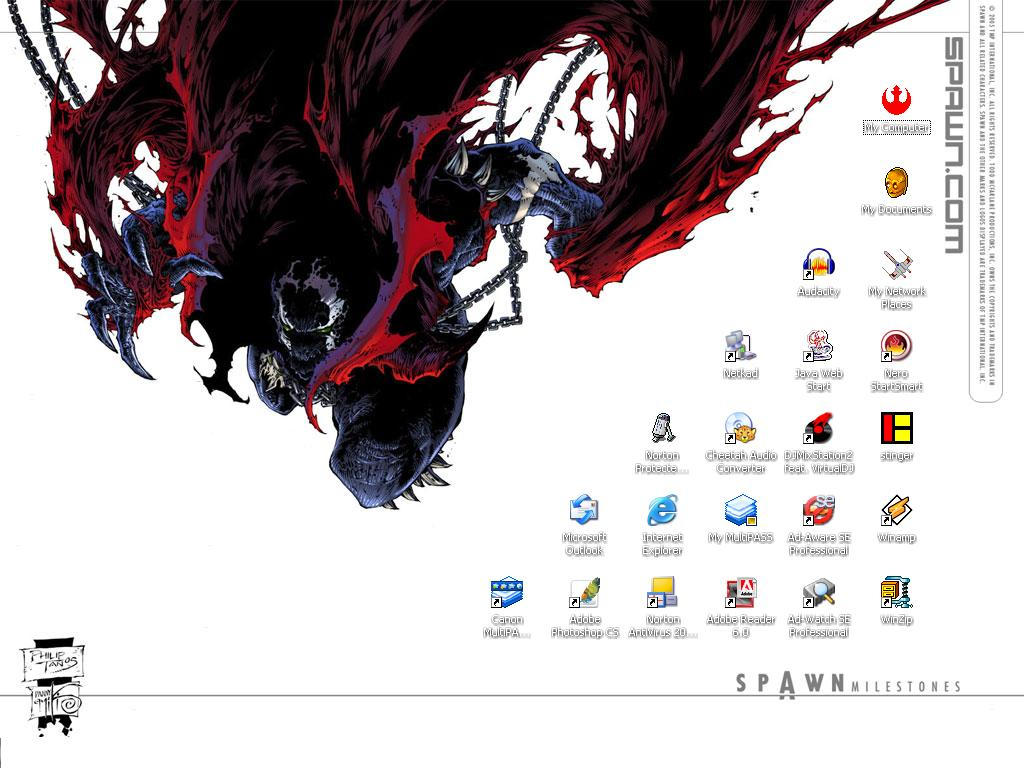Select the Netkad shortcut icon
Image resolution: width=1024 pixels, height=768 pixels.
[741, 346]
